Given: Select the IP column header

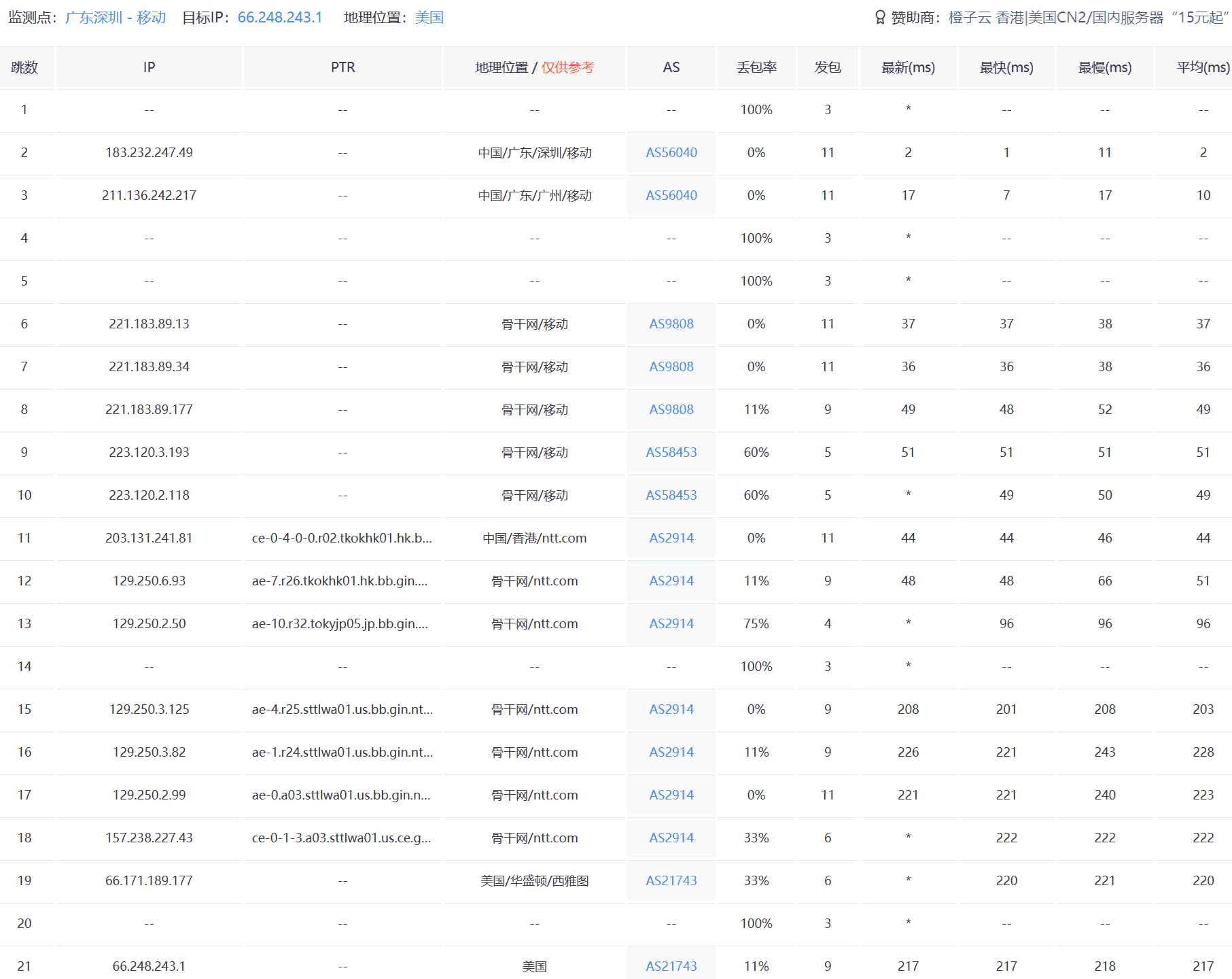Looking at the screenshot, I should [149, 67].
